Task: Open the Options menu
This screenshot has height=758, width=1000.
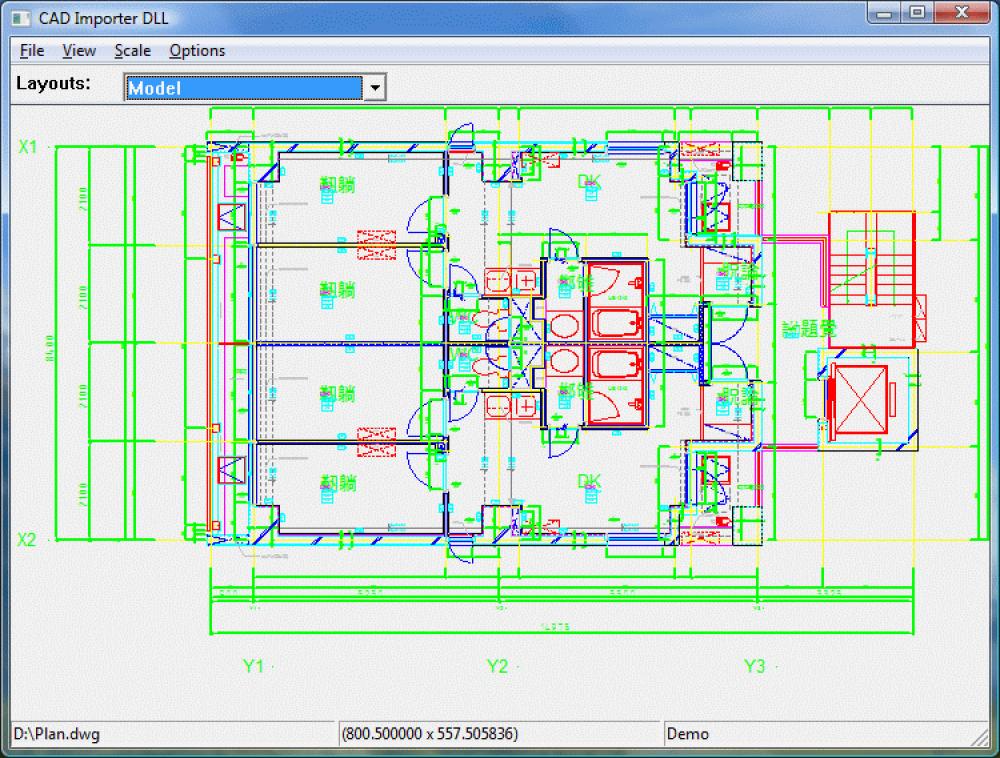Action: pos(197,50)
